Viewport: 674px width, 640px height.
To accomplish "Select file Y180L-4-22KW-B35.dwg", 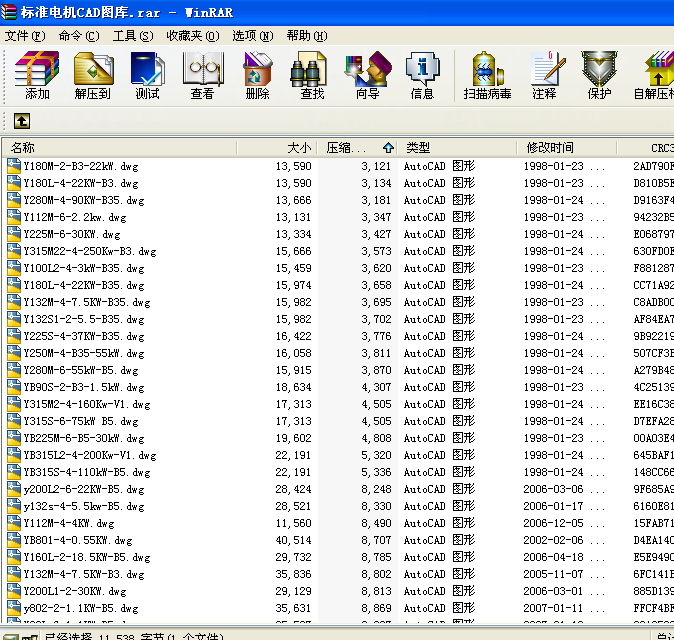I will [x=84, y=285].
